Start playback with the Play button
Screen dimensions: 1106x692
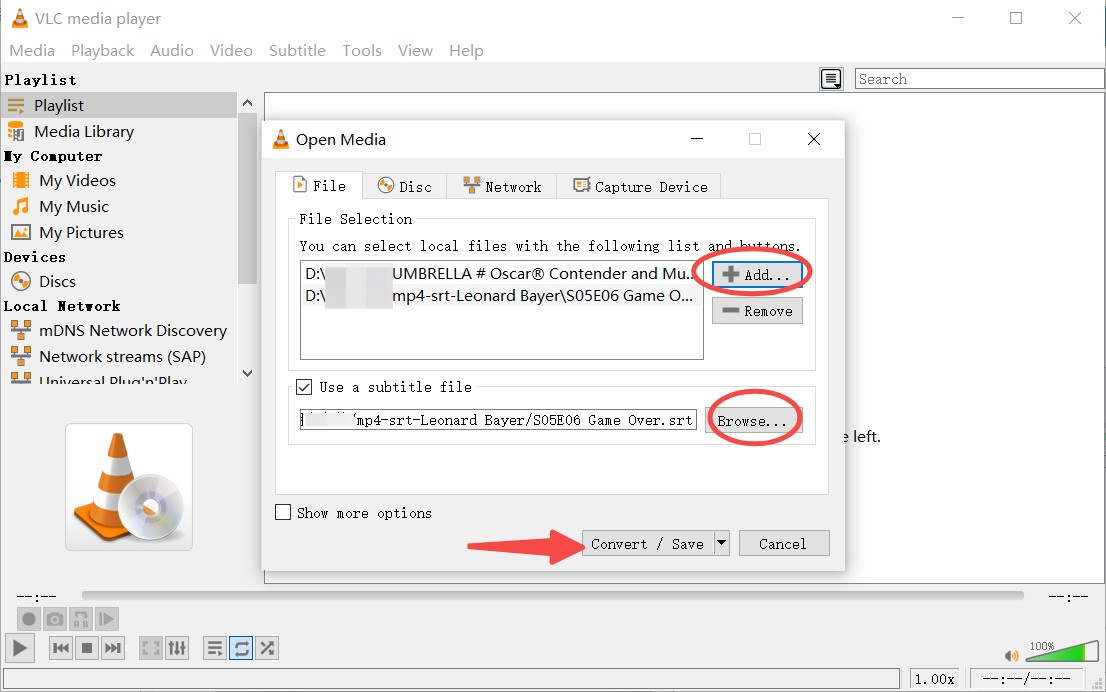coord(20,648)
